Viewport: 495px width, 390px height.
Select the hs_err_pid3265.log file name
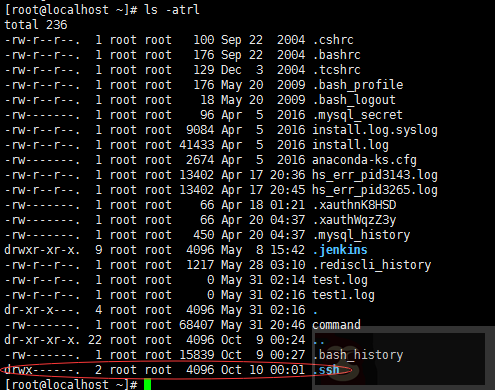375,190
